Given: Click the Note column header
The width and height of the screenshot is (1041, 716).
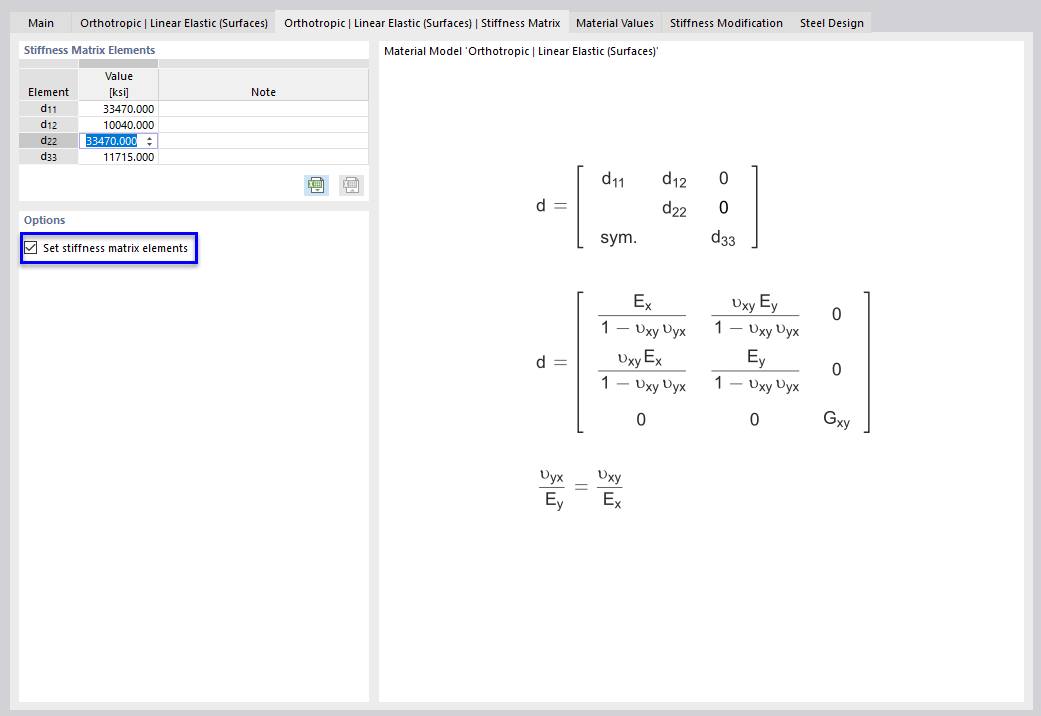Looking at the screenshot, I should point(262,91).
